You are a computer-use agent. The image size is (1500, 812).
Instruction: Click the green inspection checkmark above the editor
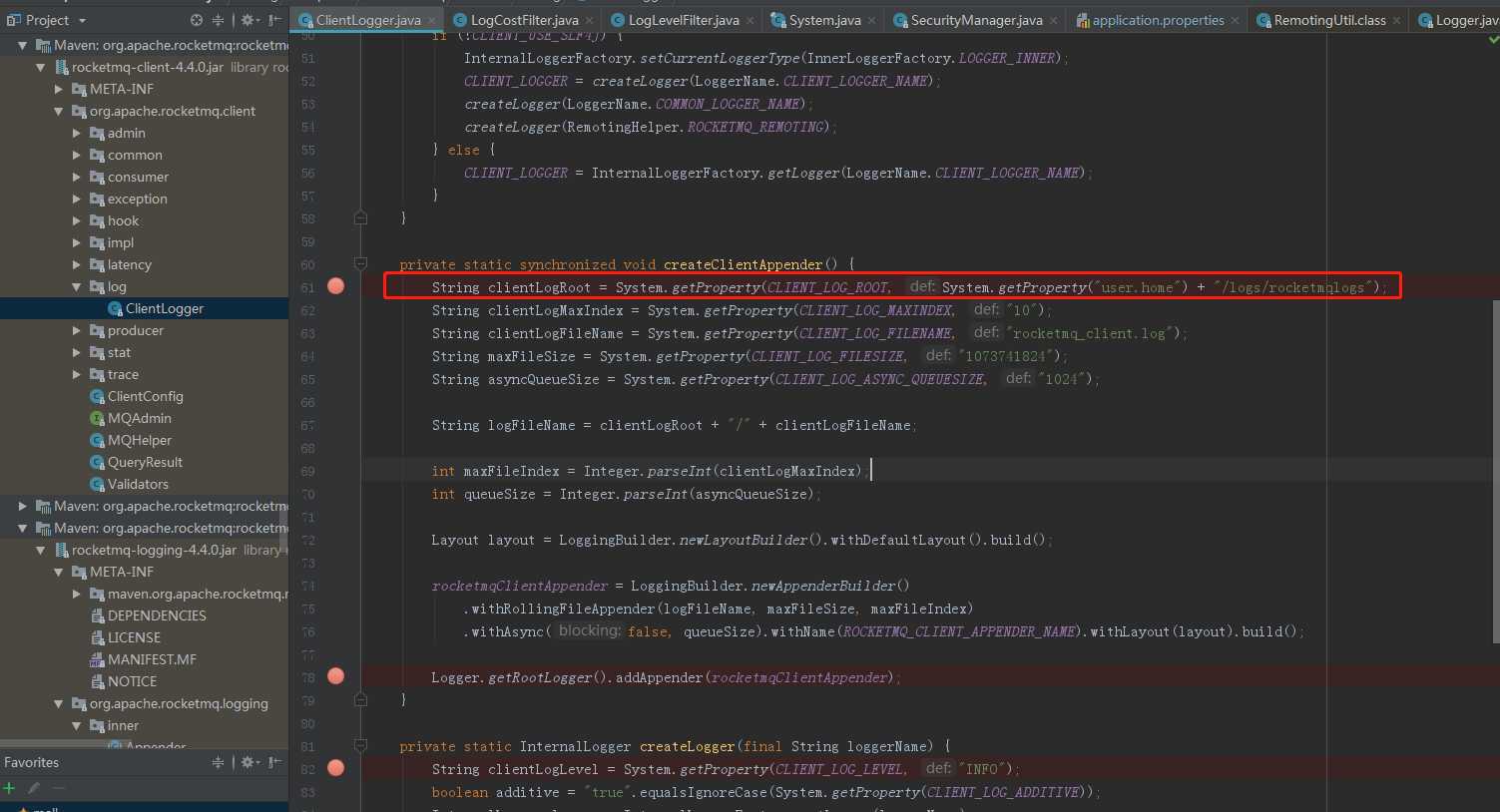coord(1493,40)
